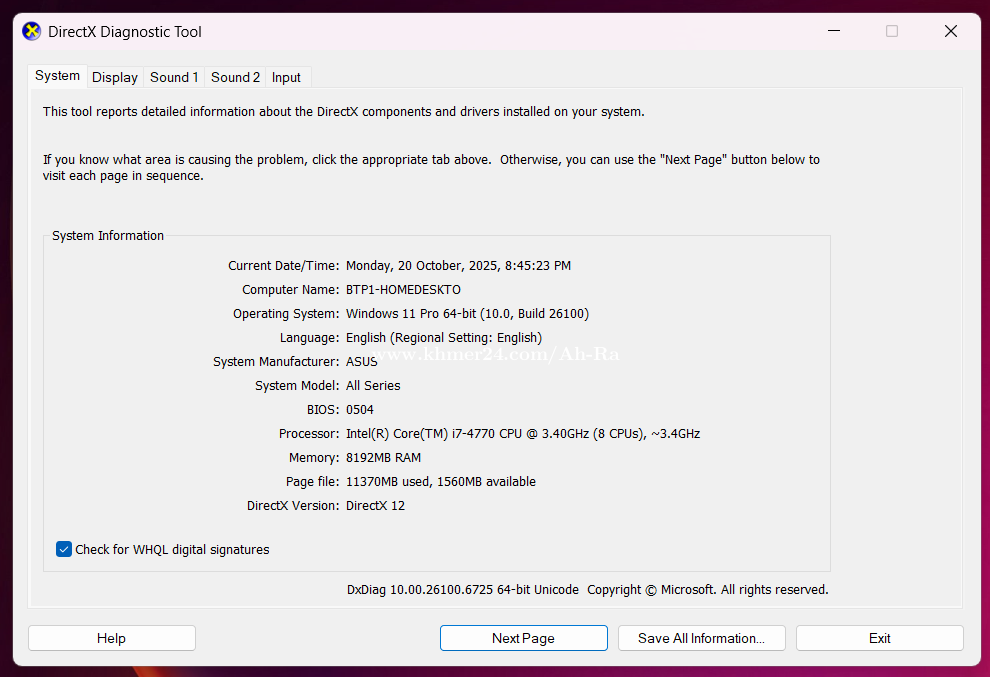Viewport: 990px width, 677px height.
Task: Click the Windows 11 Pro operating system value
Action: click(467, 314)
